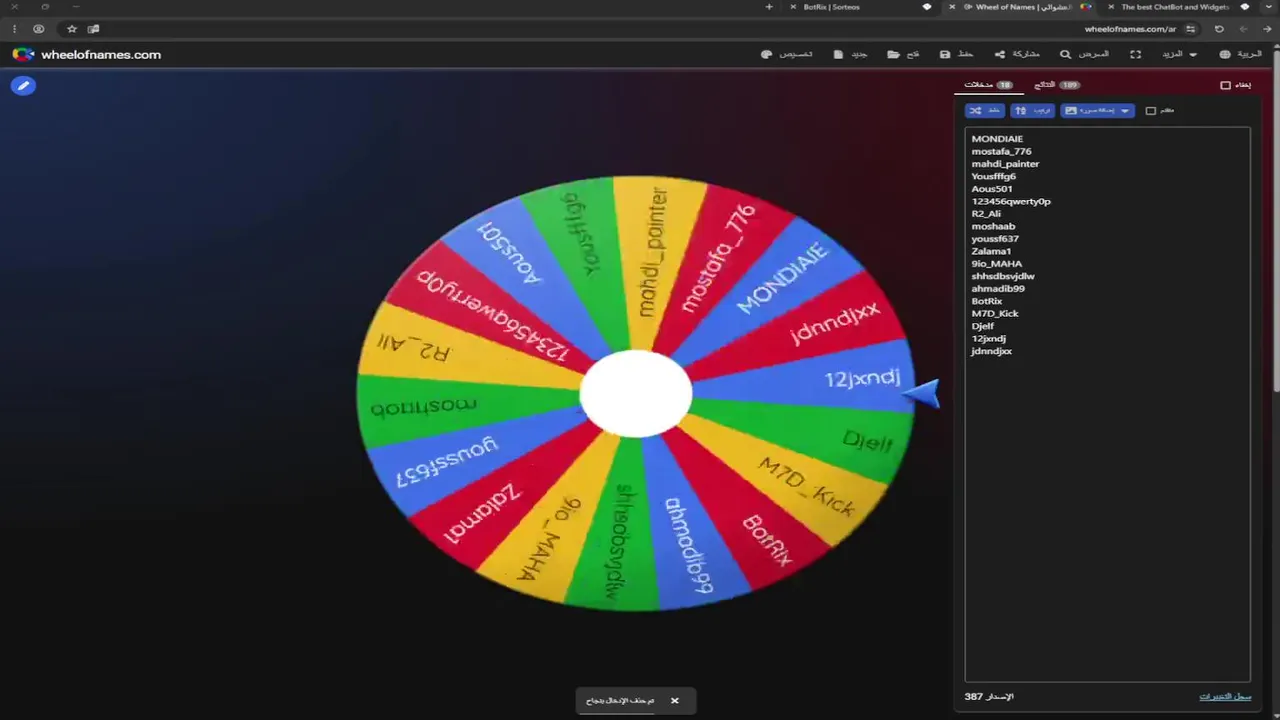
Task: Click Djelf in the entries list
Action: [x=982, y=326]
